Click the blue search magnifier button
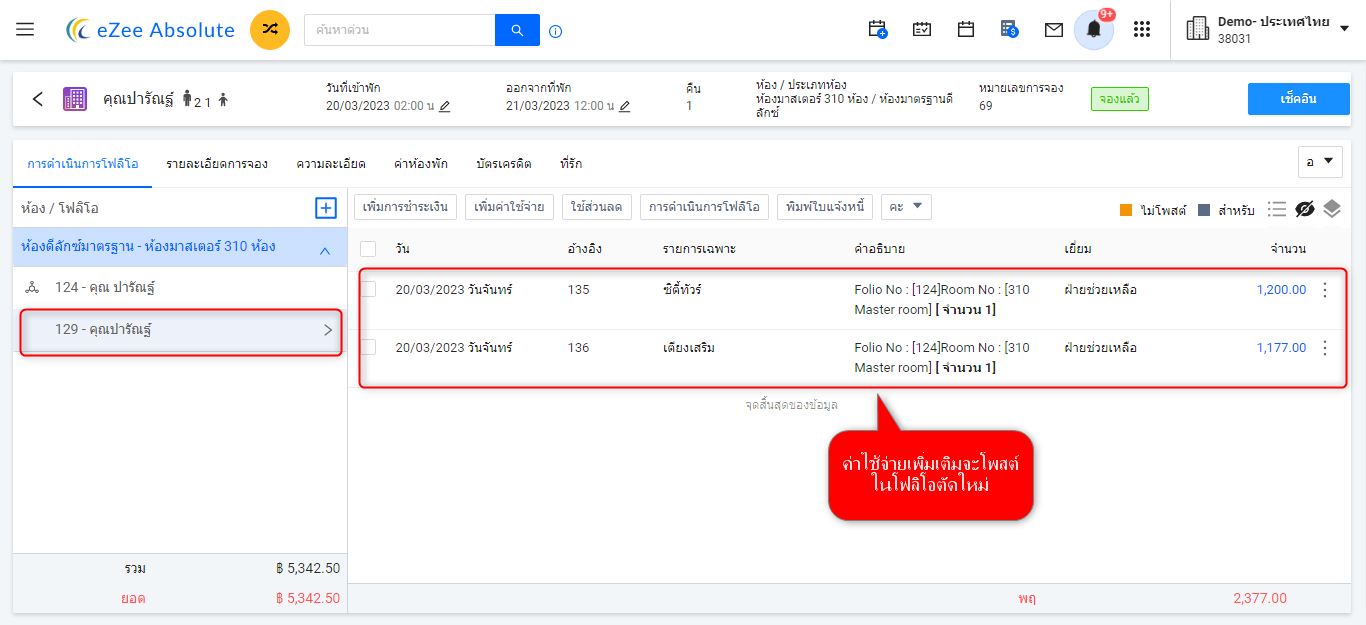Screen dimensions: 1366x625 [x=517, y=30]
